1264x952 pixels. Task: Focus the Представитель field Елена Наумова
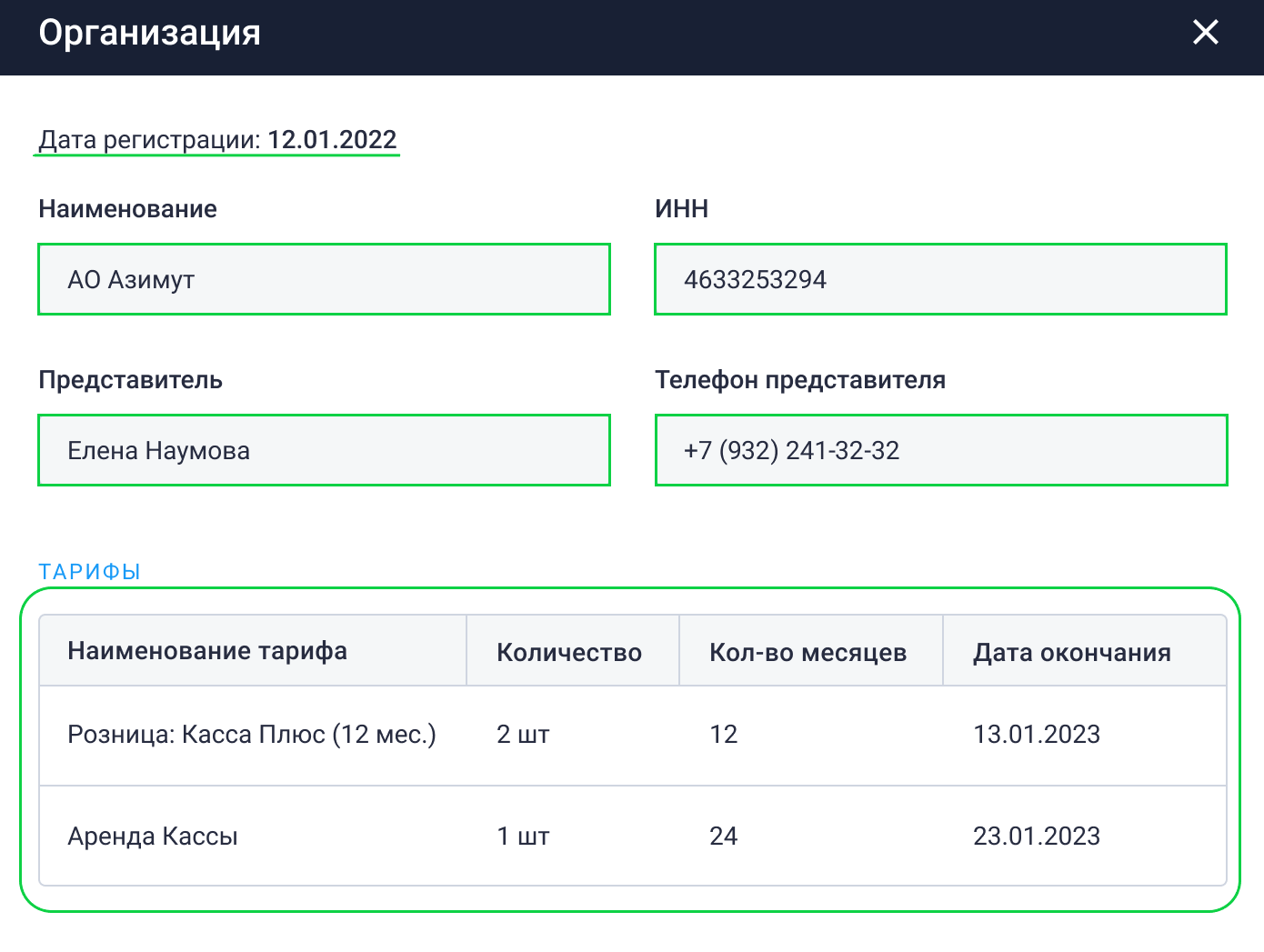324,450
